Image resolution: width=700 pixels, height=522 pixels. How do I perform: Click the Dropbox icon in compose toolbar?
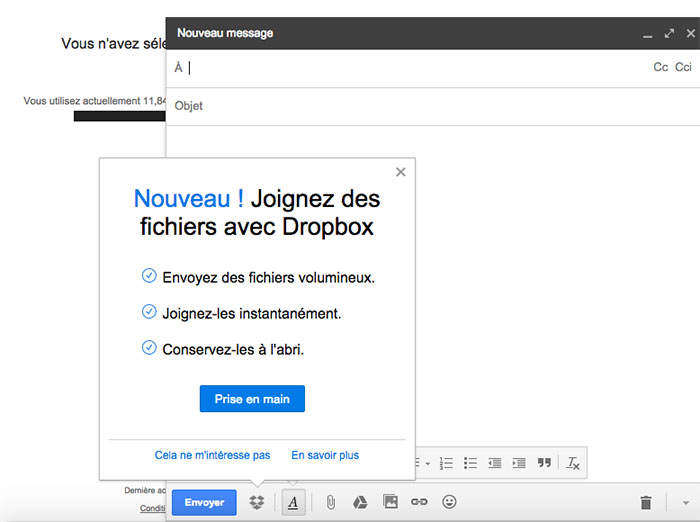point(257,502)
